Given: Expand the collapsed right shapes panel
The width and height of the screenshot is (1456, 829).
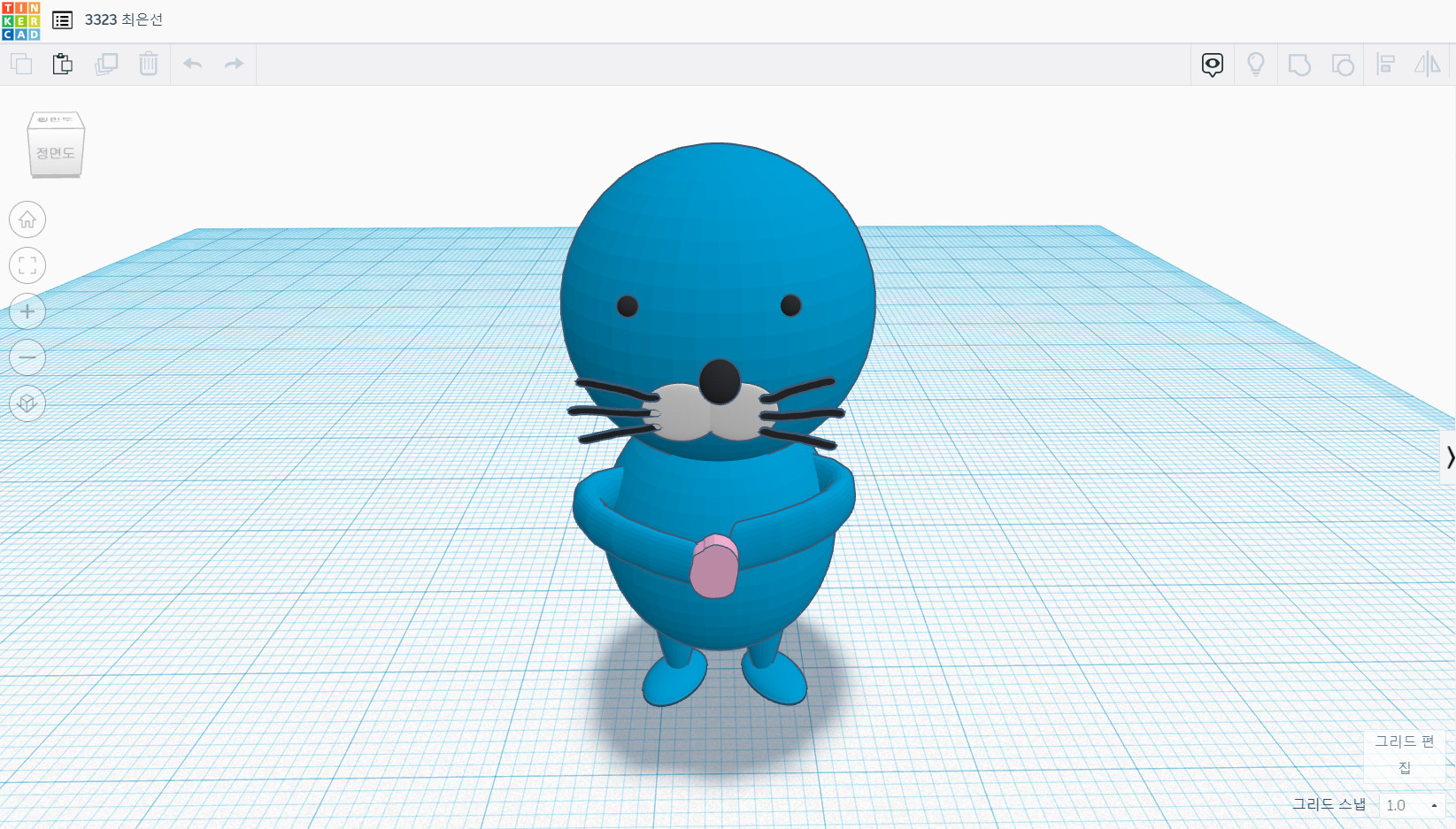Looking at the screenshot, I should click(1449, 457).
